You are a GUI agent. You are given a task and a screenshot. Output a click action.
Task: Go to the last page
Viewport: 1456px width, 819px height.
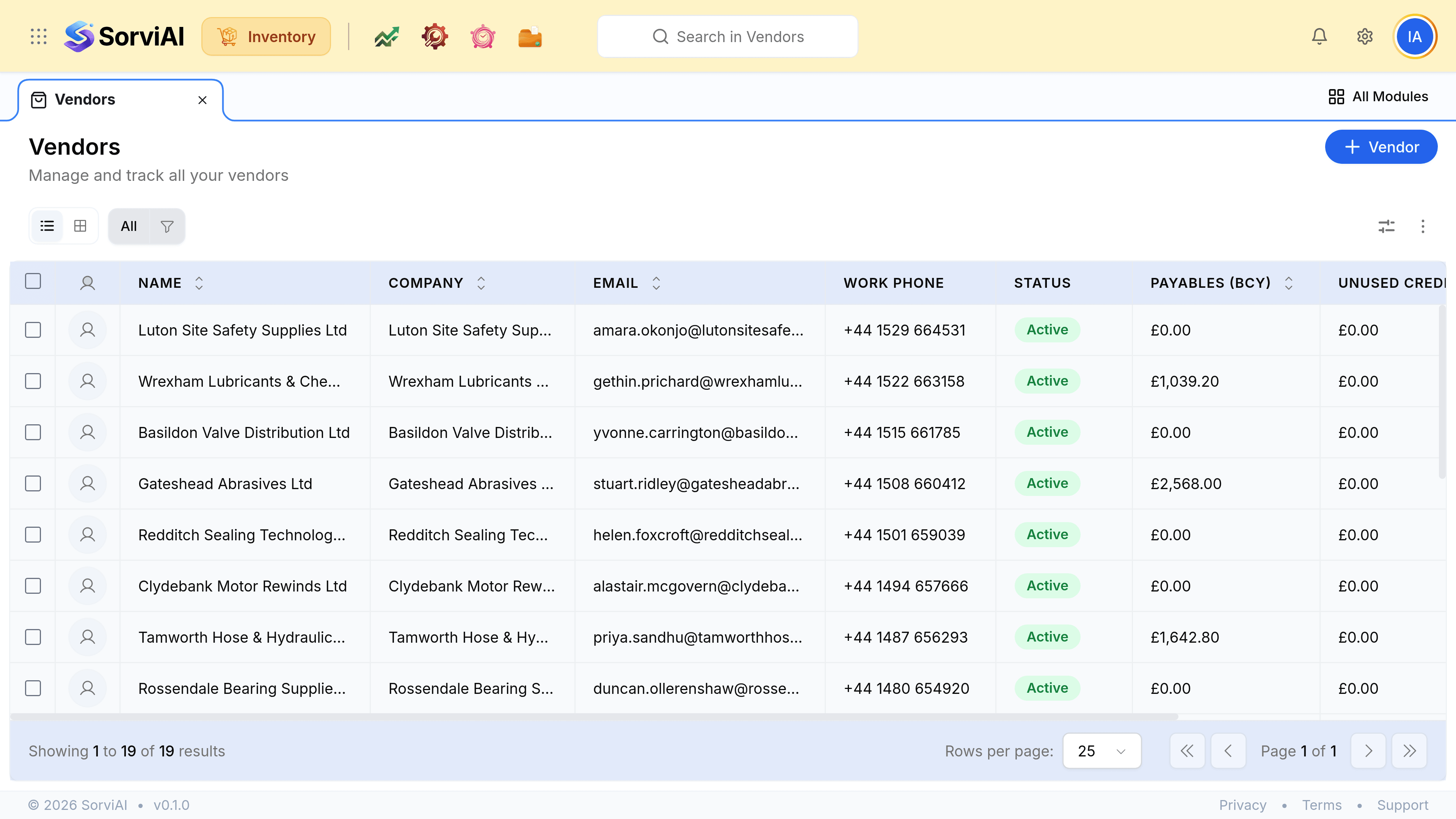[x=1409, y=751]
